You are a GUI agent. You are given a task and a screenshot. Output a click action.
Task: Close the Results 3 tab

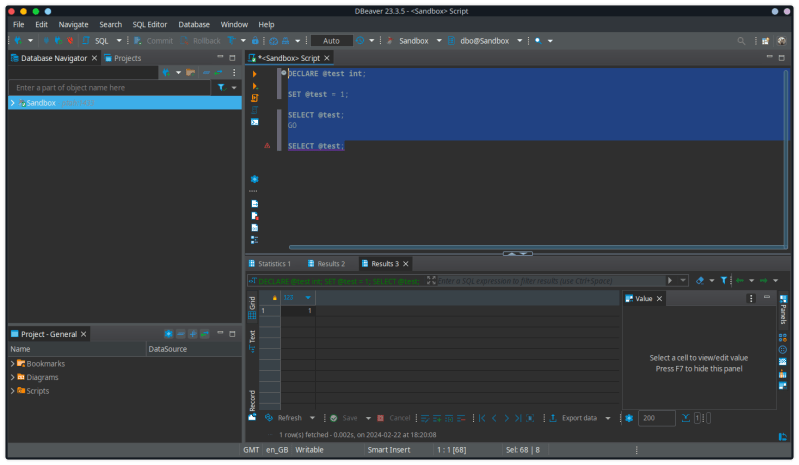[x=406, y=264]
